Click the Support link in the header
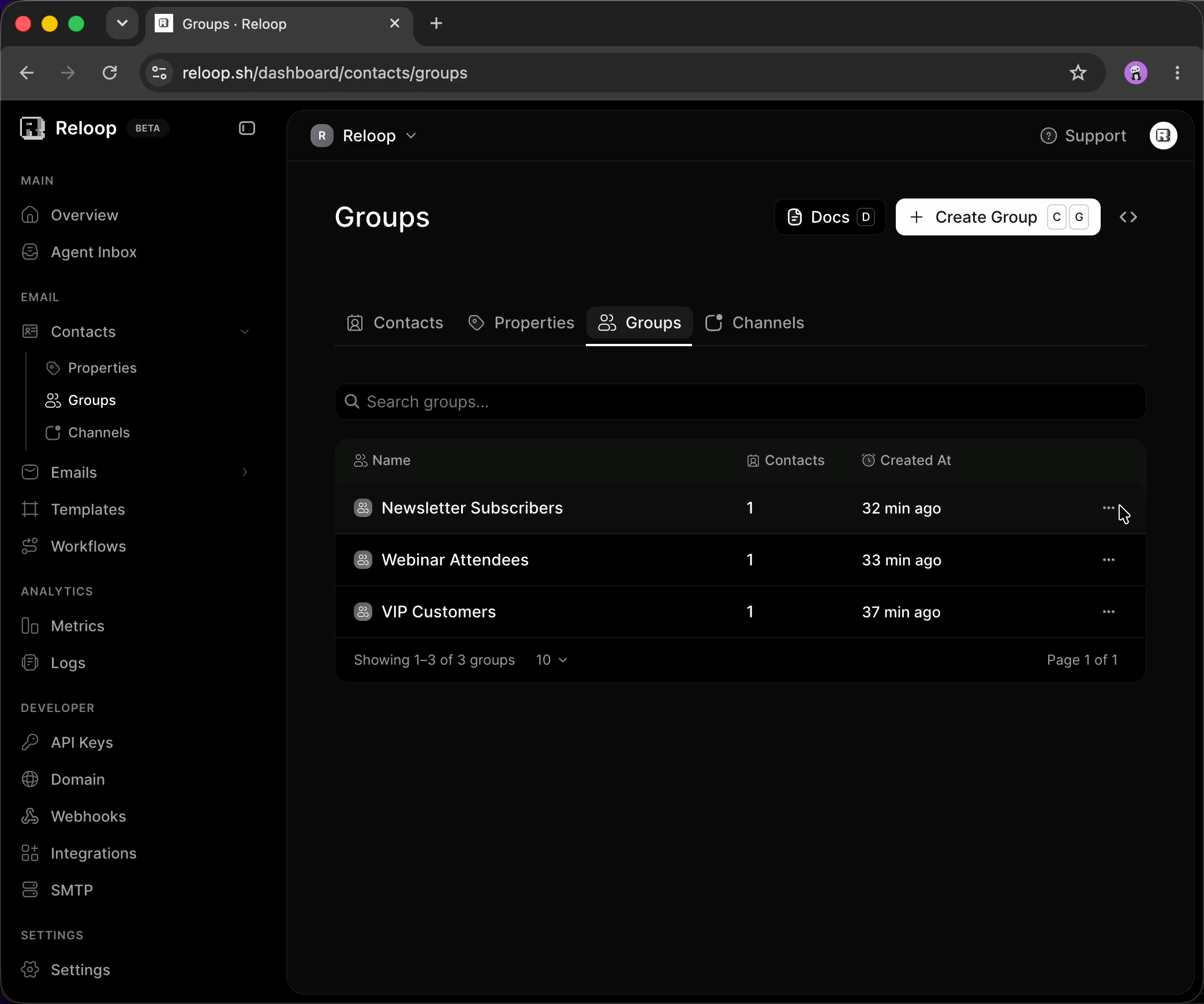The height and width of the screenshot is (1004, 1204). pos(1083,136)
